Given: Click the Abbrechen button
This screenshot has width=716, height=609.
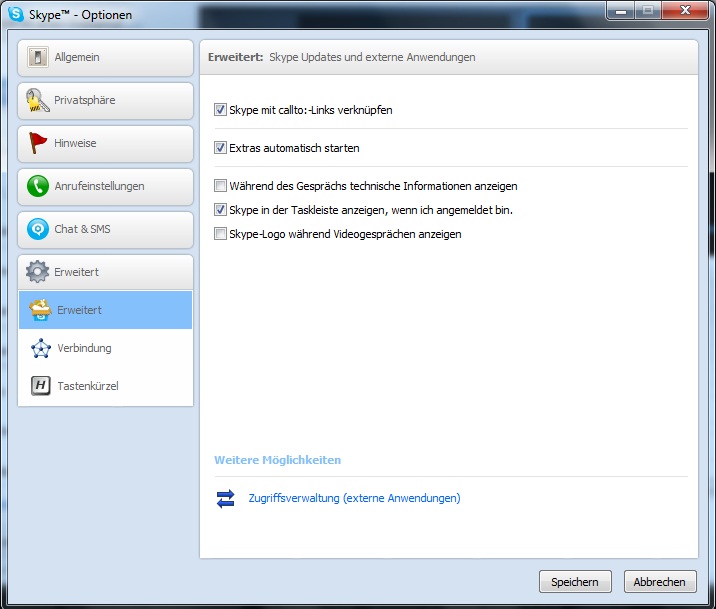Looking at the screenshot, I should point(659,582).
